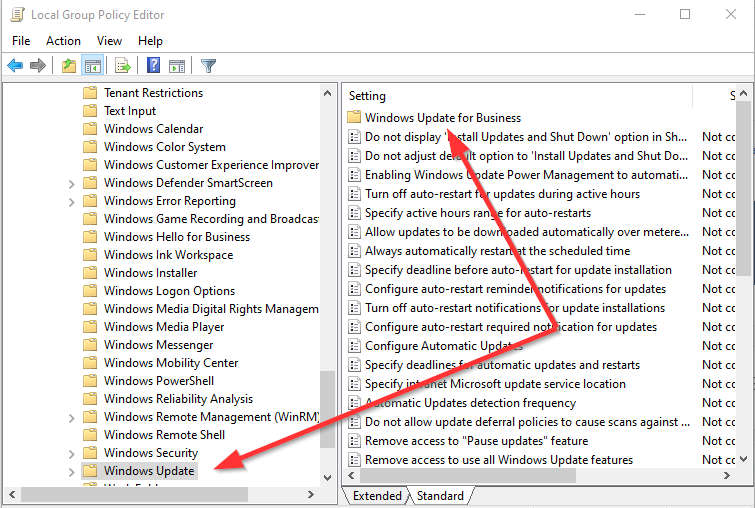This screenshot has height=508, width=755.
Task: Toggle Show/Hide Action Pane icon
Action: 177,65
